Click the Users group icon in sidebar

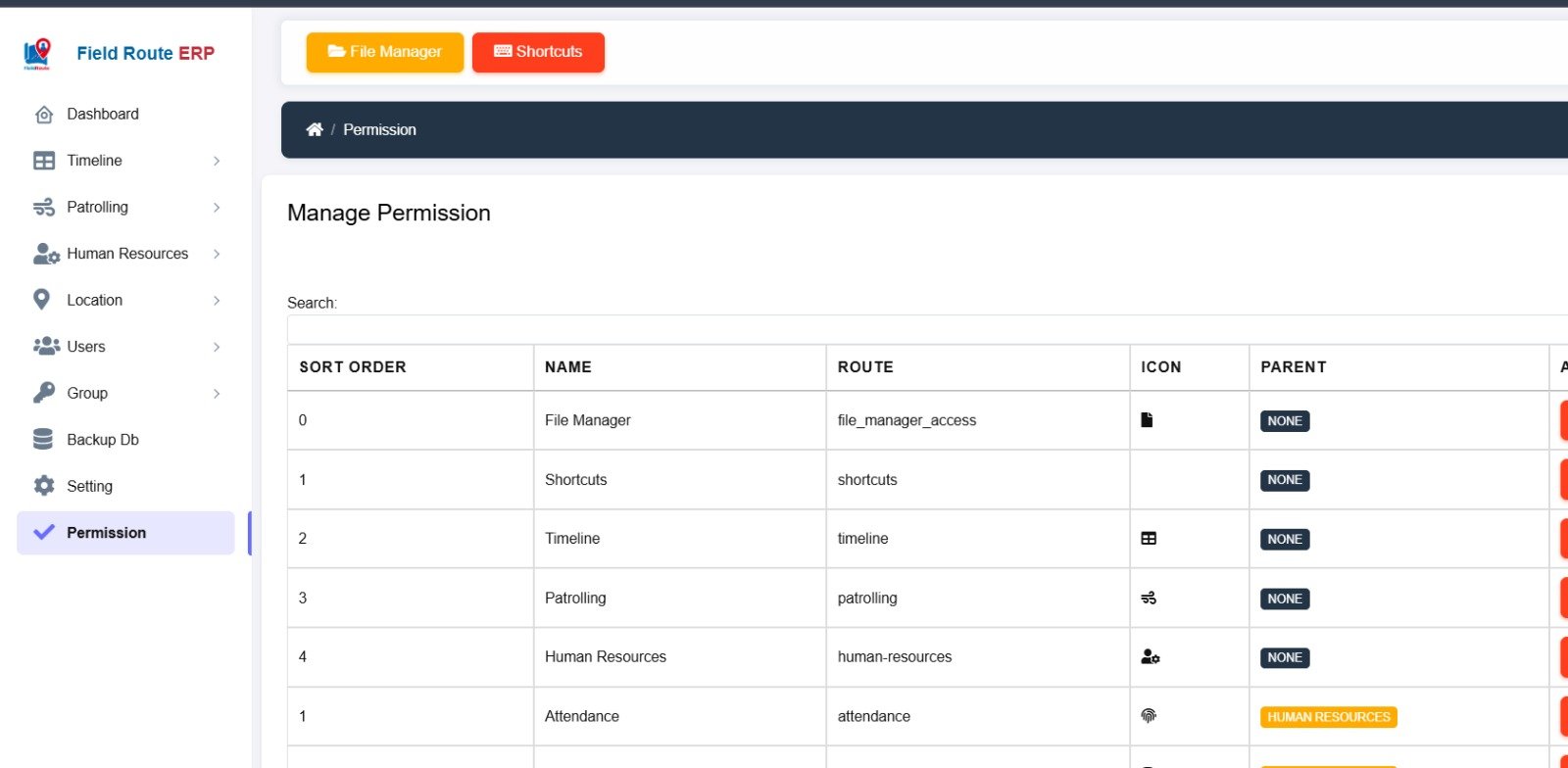click(x=46, y=346)
